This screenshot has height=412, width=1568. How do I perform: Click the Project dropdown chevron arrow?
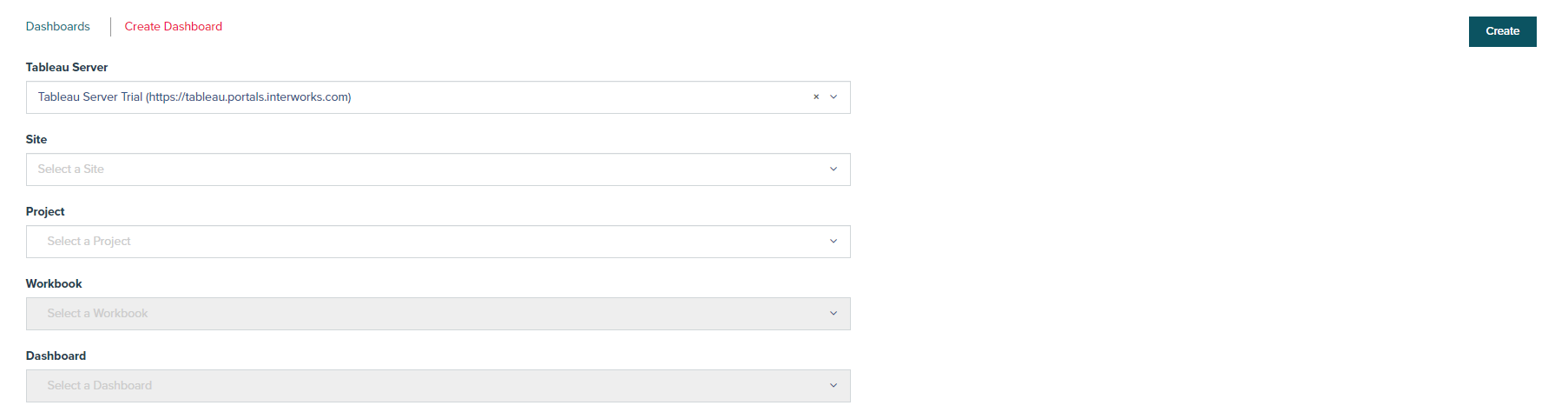click(x=833, y=242)
